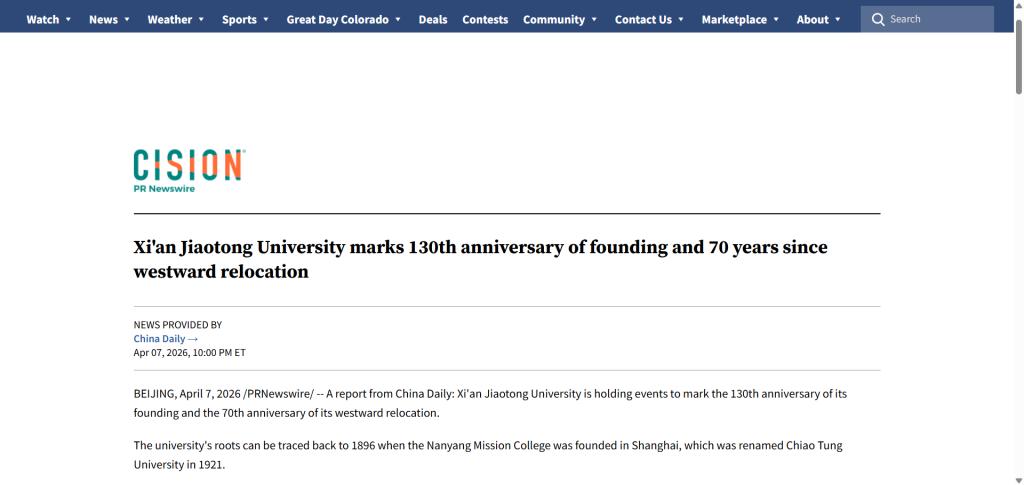Open Great Day Colorado dropdown arrow
Viewport: 1024px width, 485px height.
coord(398,20)
